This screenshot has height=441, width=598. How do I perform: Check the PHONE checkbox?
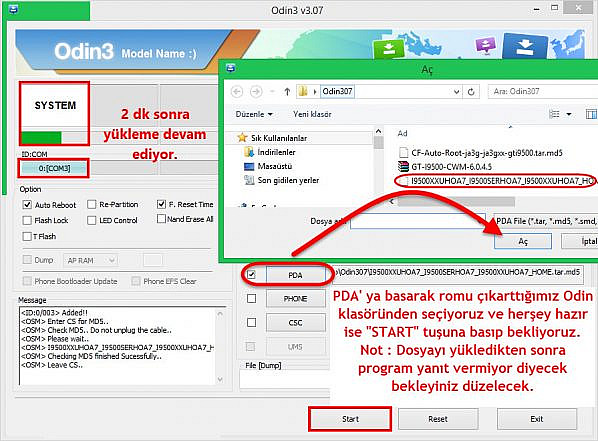[x=251, y=298]
